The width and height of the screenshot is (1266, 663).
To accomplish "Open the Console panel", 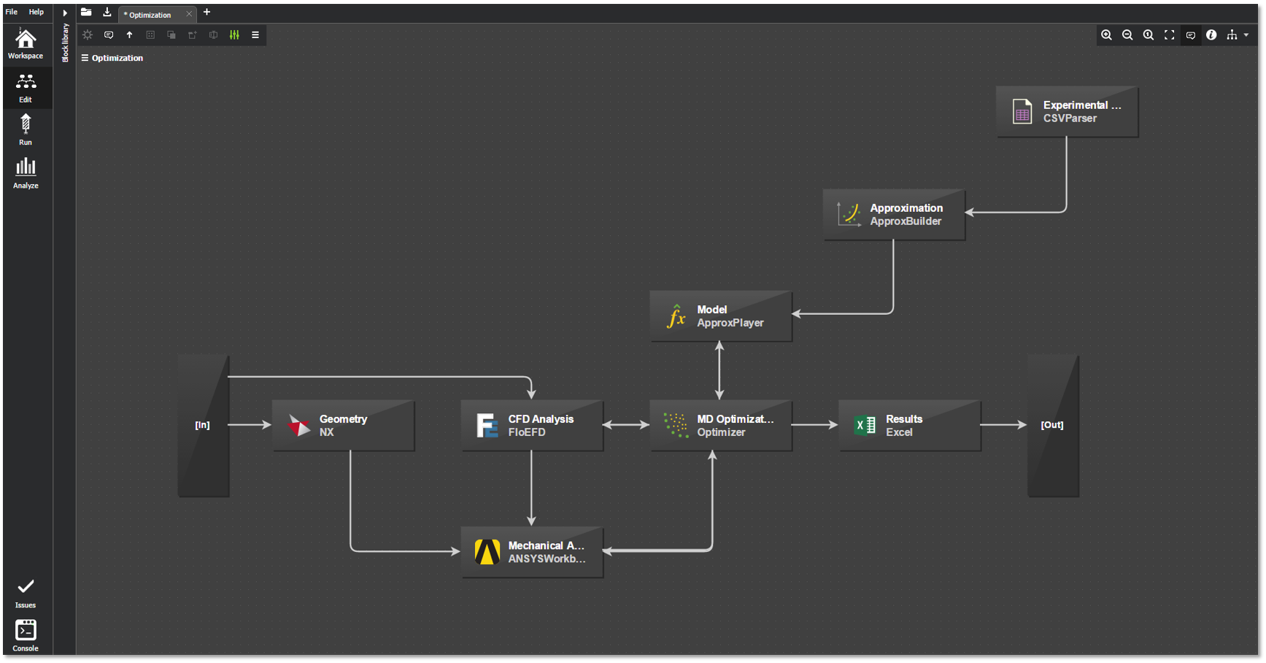I will (25, 635).
